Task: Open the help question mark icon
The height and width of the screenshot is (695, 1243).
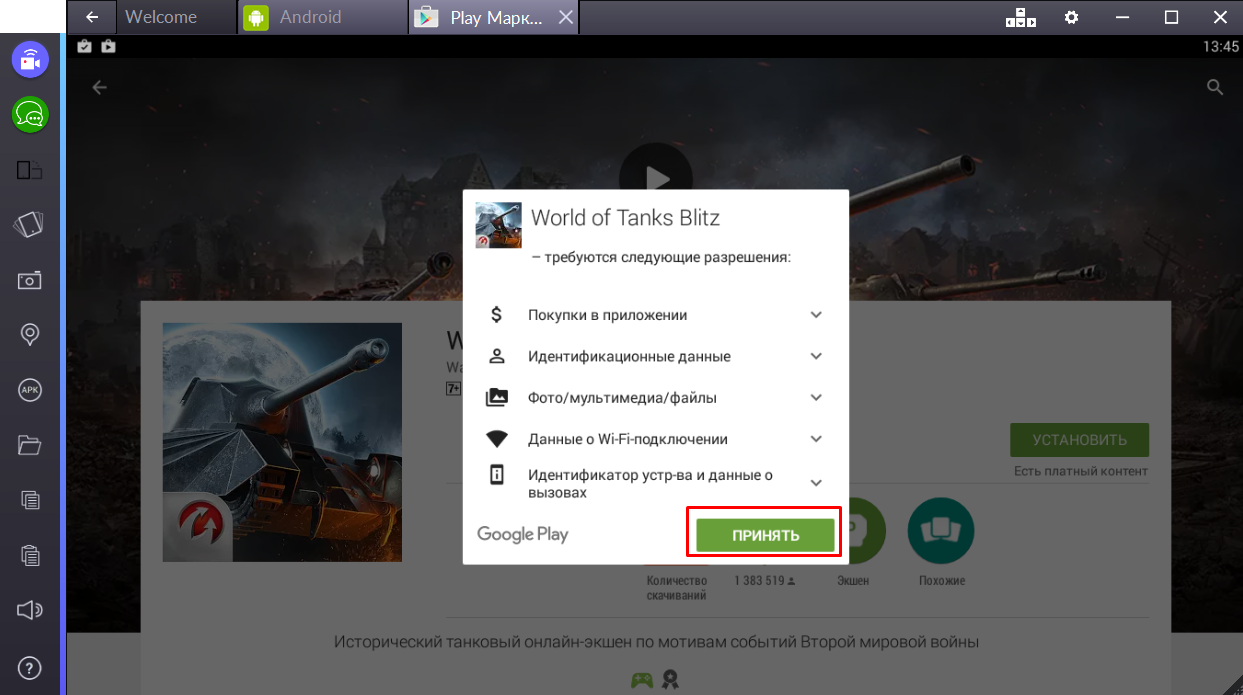Action: click(x=30, y=667)
